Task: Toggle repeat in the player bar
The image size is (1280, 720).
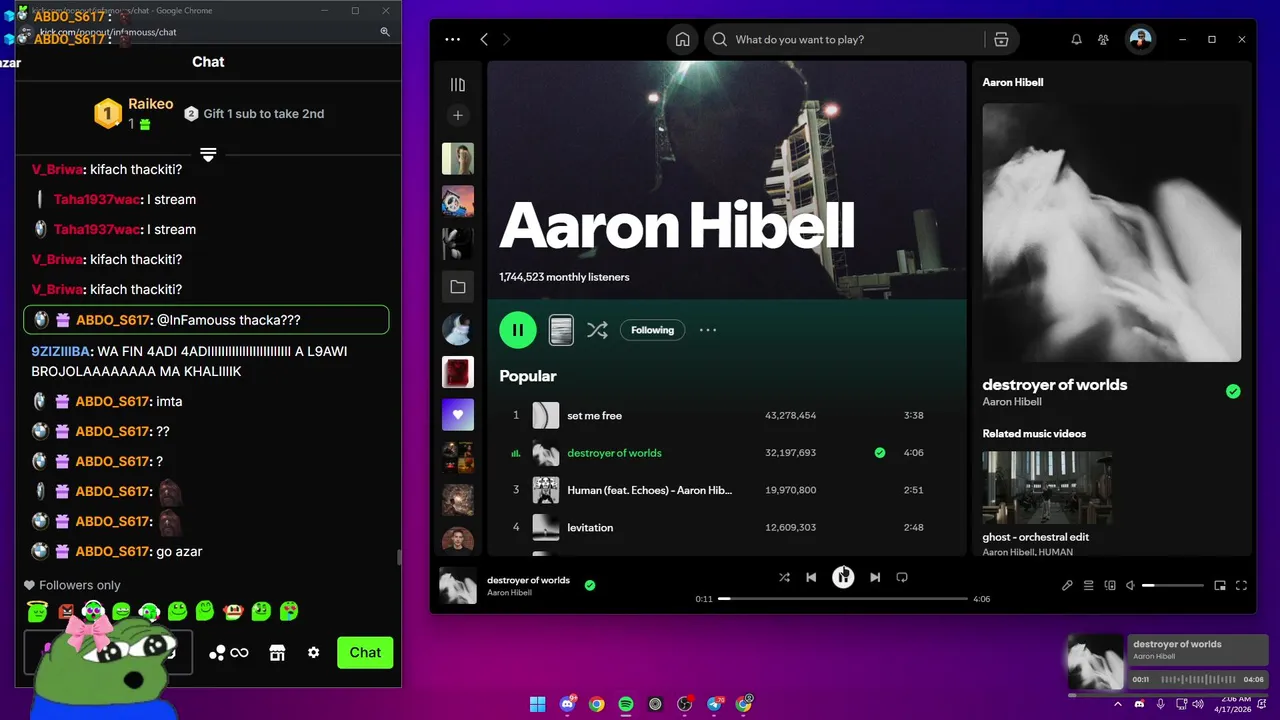Action: [902, 577]
